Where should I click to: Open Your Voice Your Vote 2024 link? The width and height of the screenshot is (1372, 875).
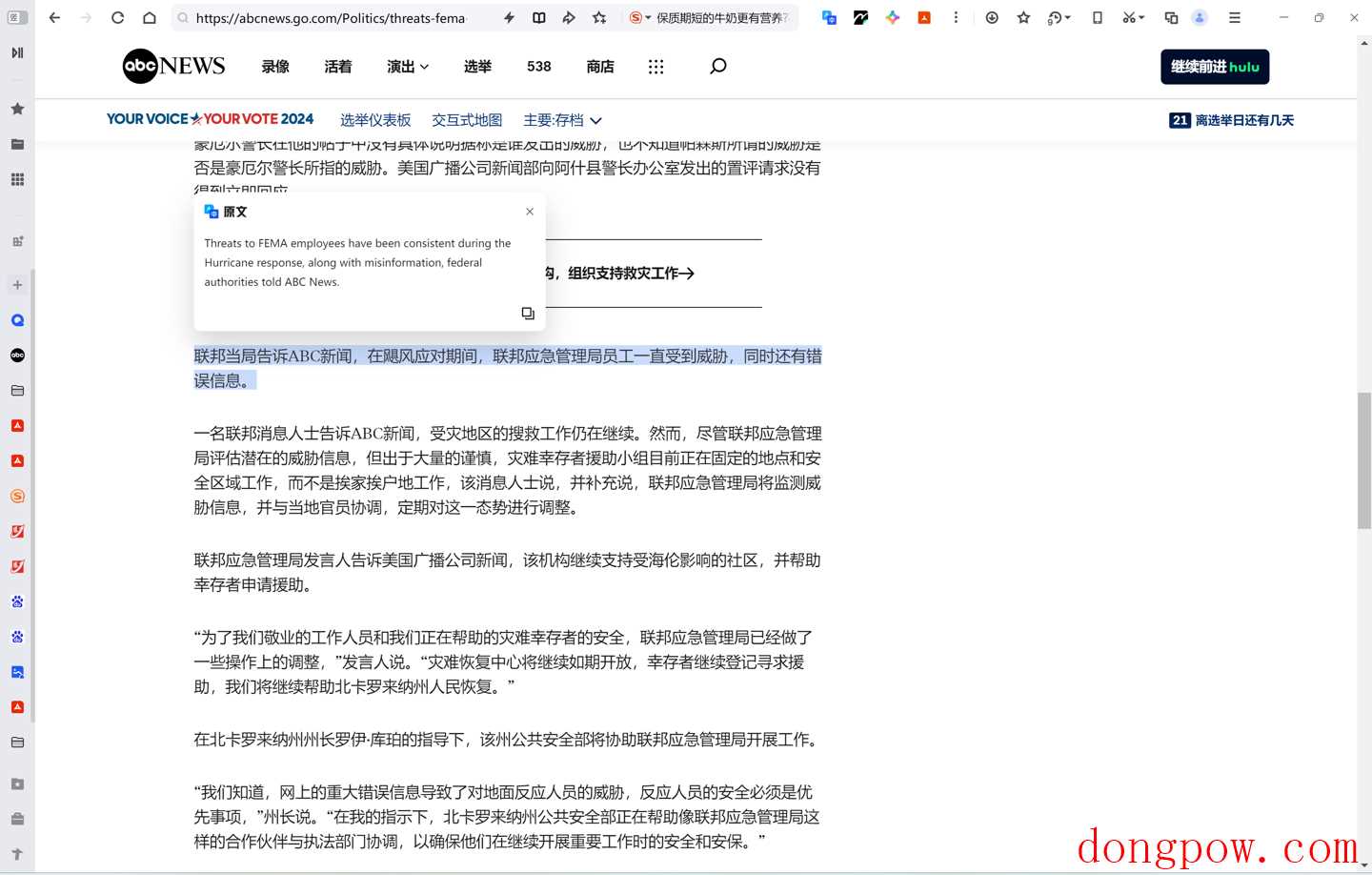coord(210,119)
